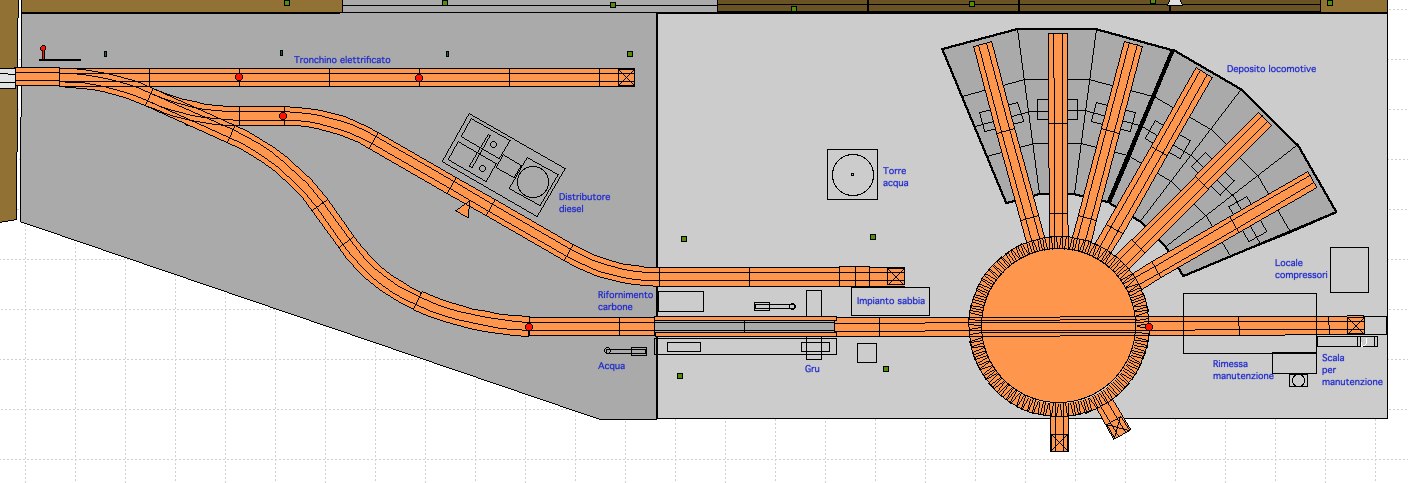Click the triangle marker near the diesel distributor
Viewport: 1408px width, 483px height.
(462, 210)
